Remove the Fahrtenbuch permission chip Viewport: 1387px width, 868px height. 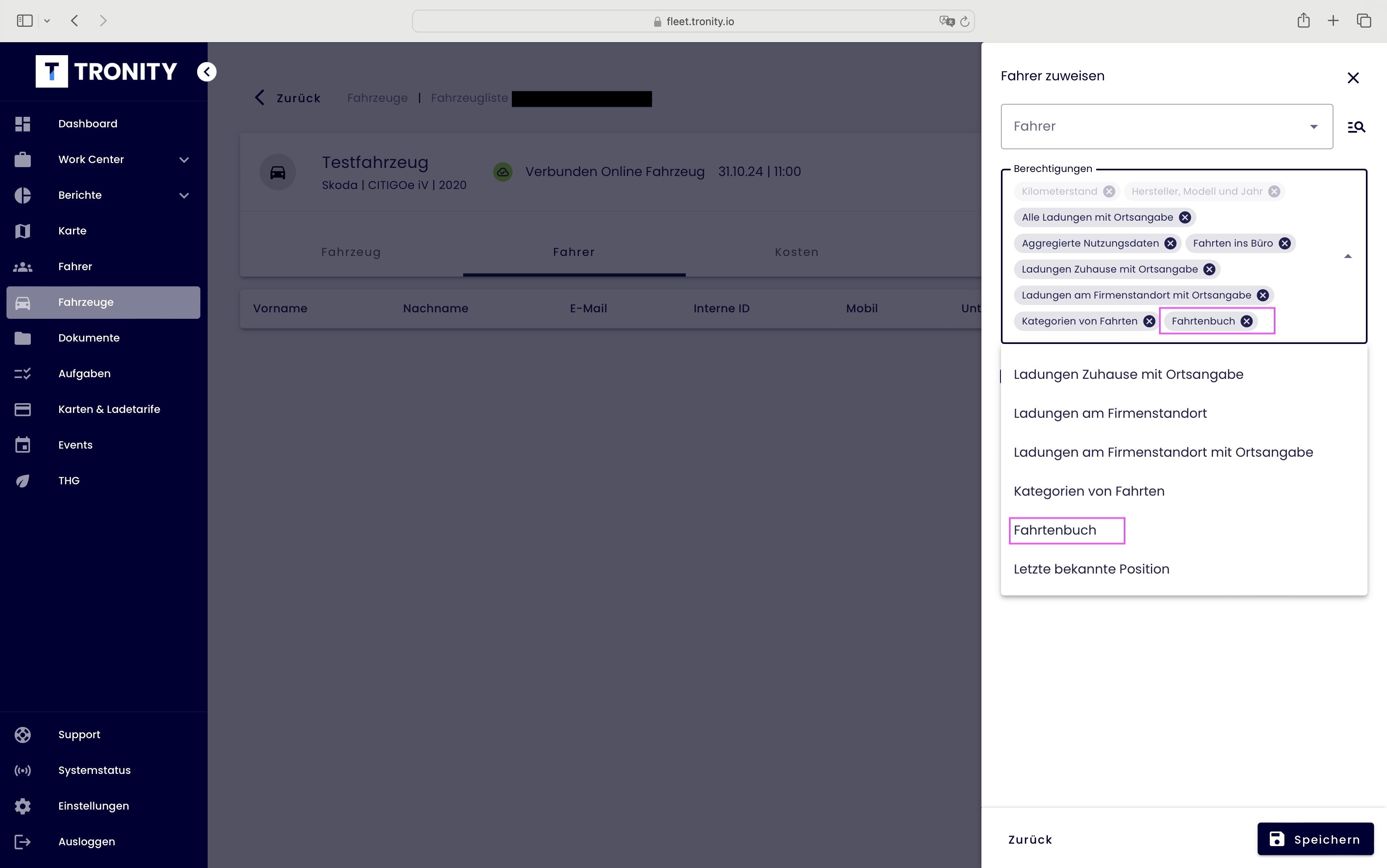click(x=1246, y=322)
